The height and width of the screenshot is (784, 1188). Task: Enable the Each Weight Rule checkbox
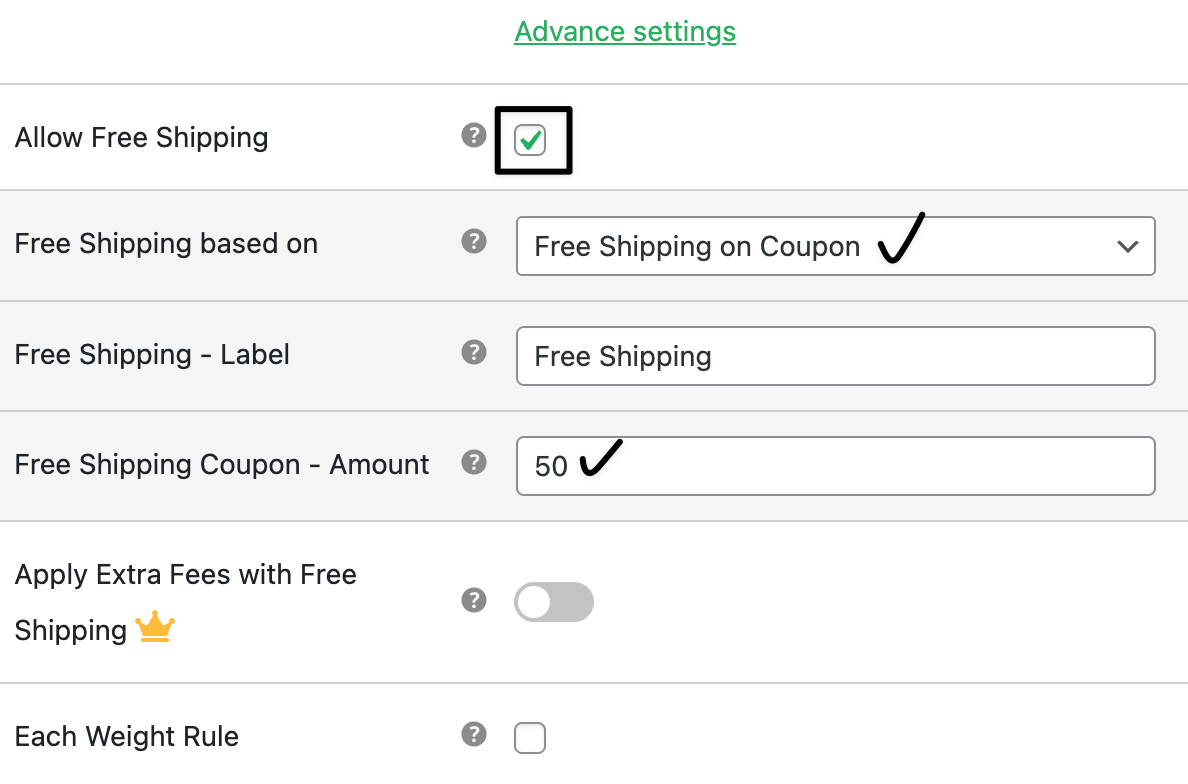pyautogui.click(x=530, y=738)
